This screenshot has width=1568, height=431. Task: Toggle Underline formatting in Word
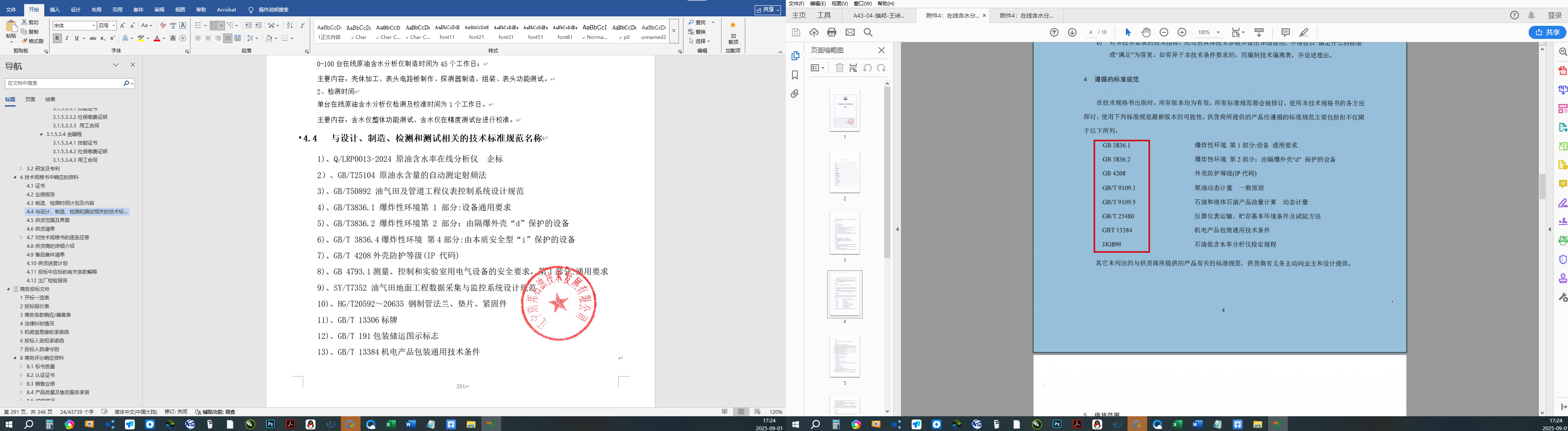click(x=77, y=39)
